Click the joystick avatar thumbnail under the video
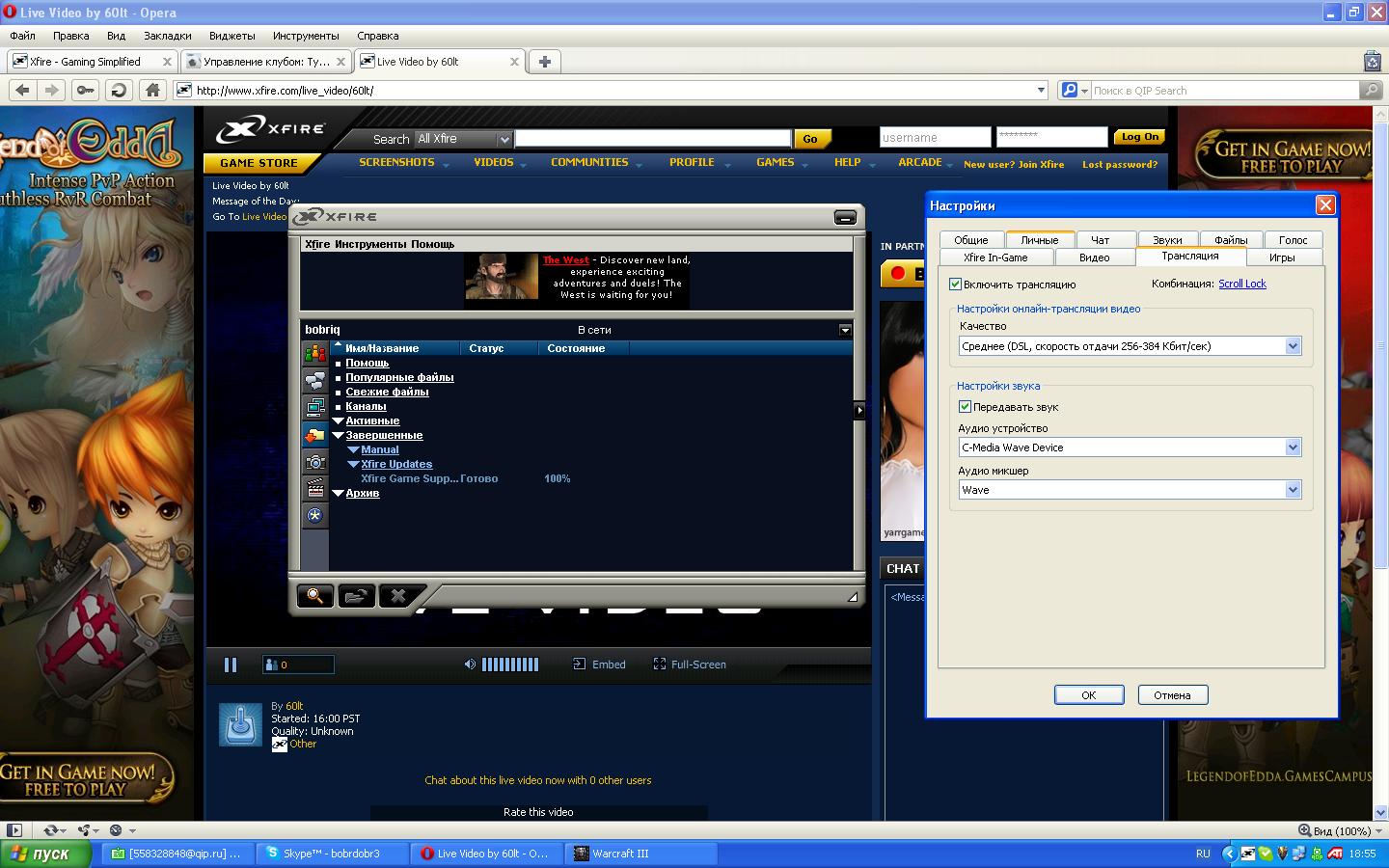The height and width of the screenshot is (868, 1389). (241, 724)
